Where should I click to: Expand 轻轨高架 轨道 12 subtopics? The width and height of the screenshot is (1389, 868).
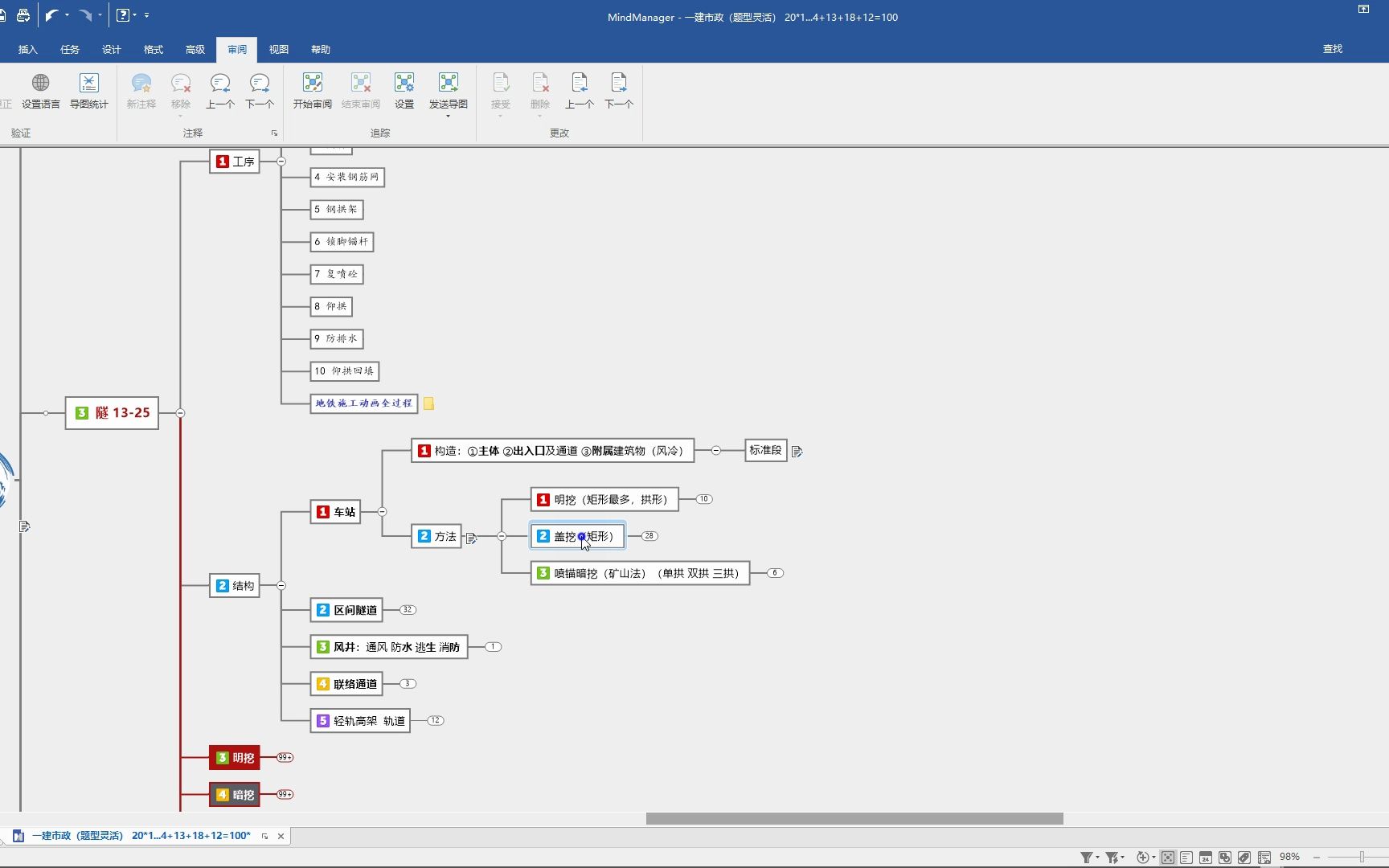pos(436,721)
